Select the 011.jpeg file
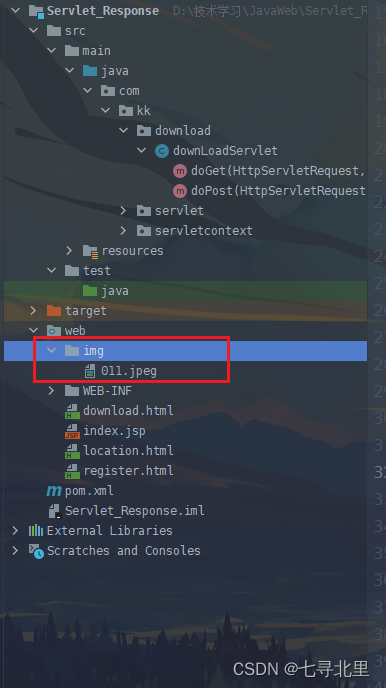The width and height of the screenshot is (386, 688). [129, 371]
